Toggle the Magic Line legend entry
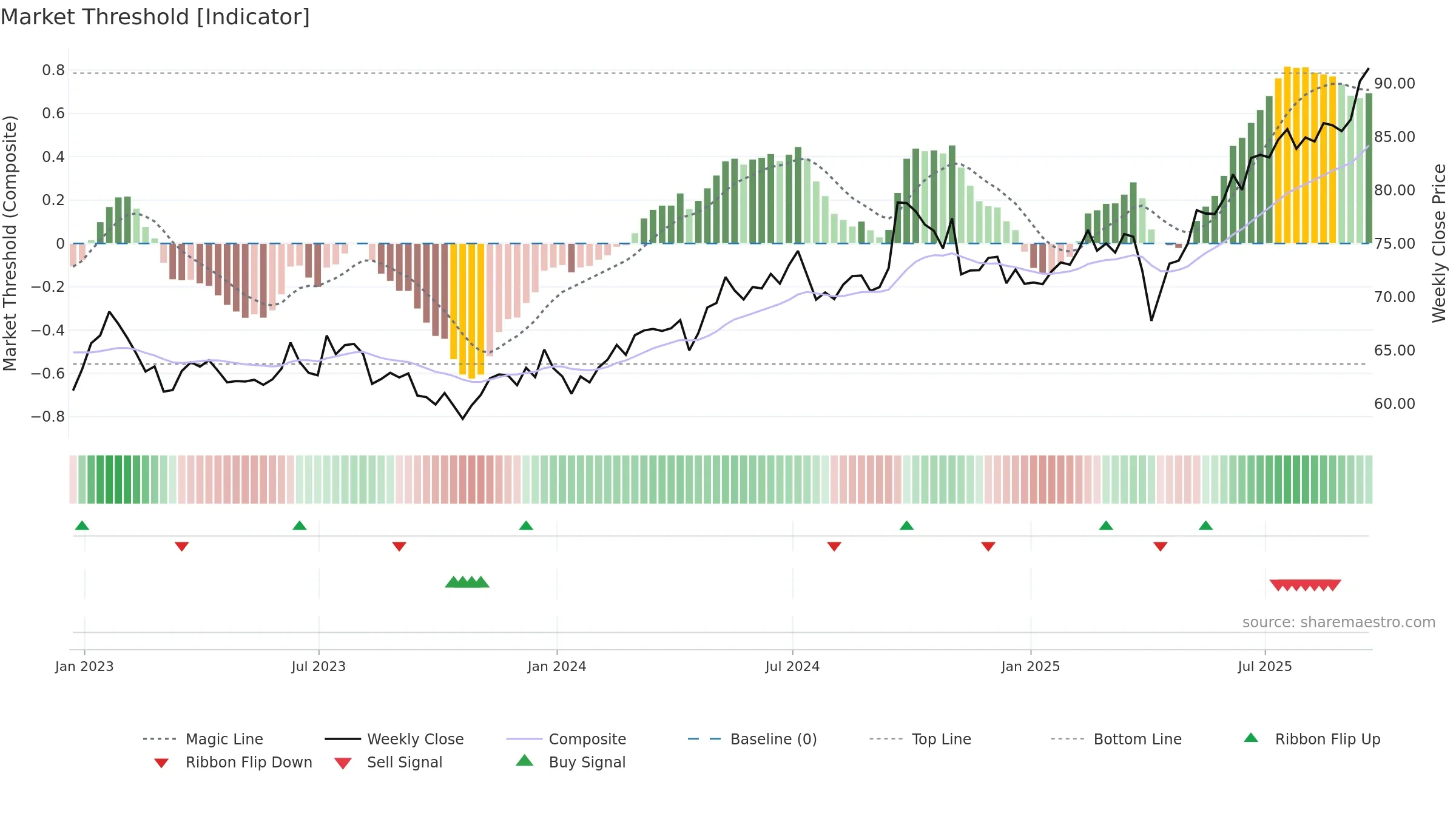The height and width of the screenshot is (819, 1456). pos(203,739)
